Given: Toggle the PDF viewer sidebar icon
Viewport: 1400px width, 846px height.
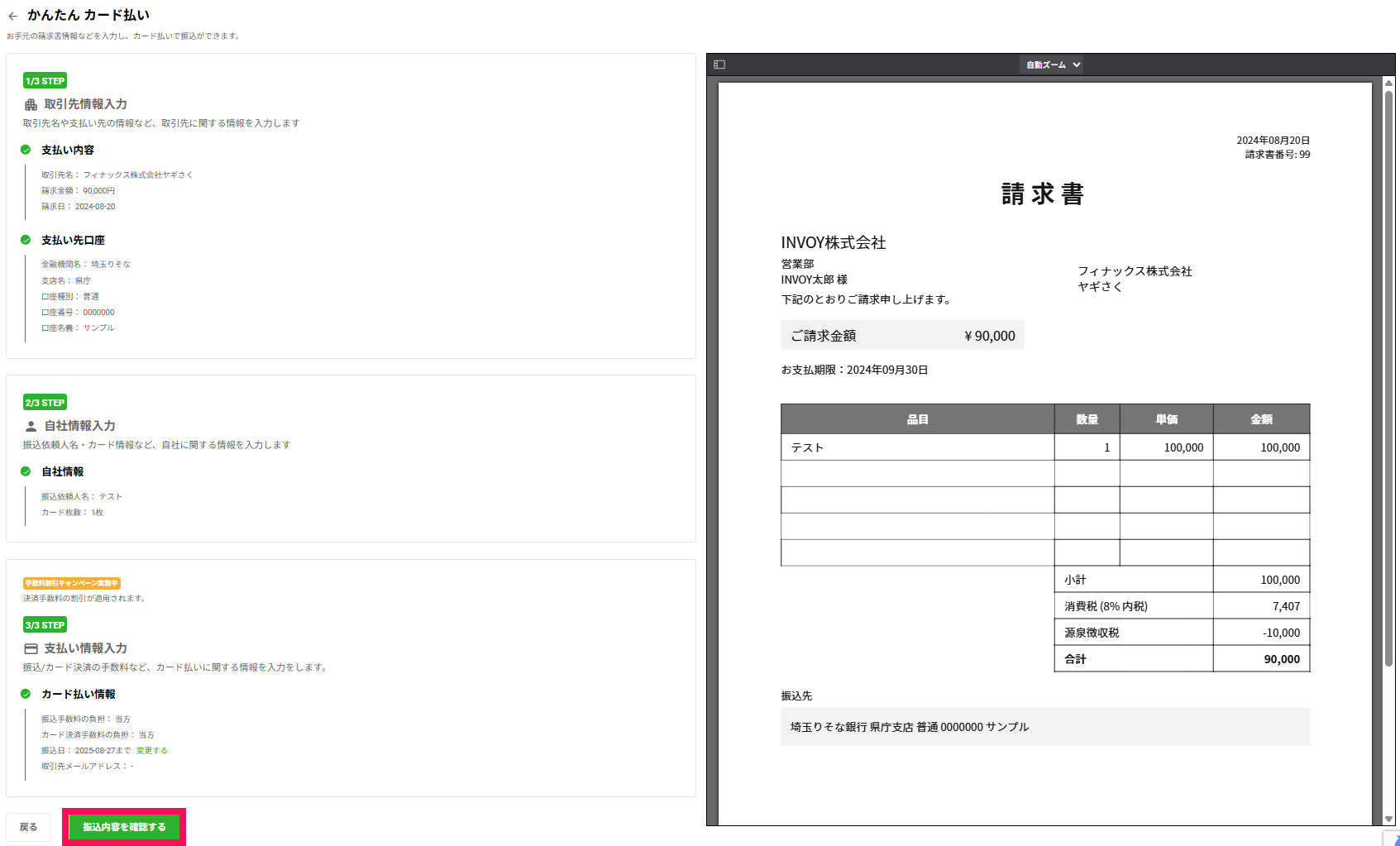Looking at the screenshot, I should (x=719, y=65).
